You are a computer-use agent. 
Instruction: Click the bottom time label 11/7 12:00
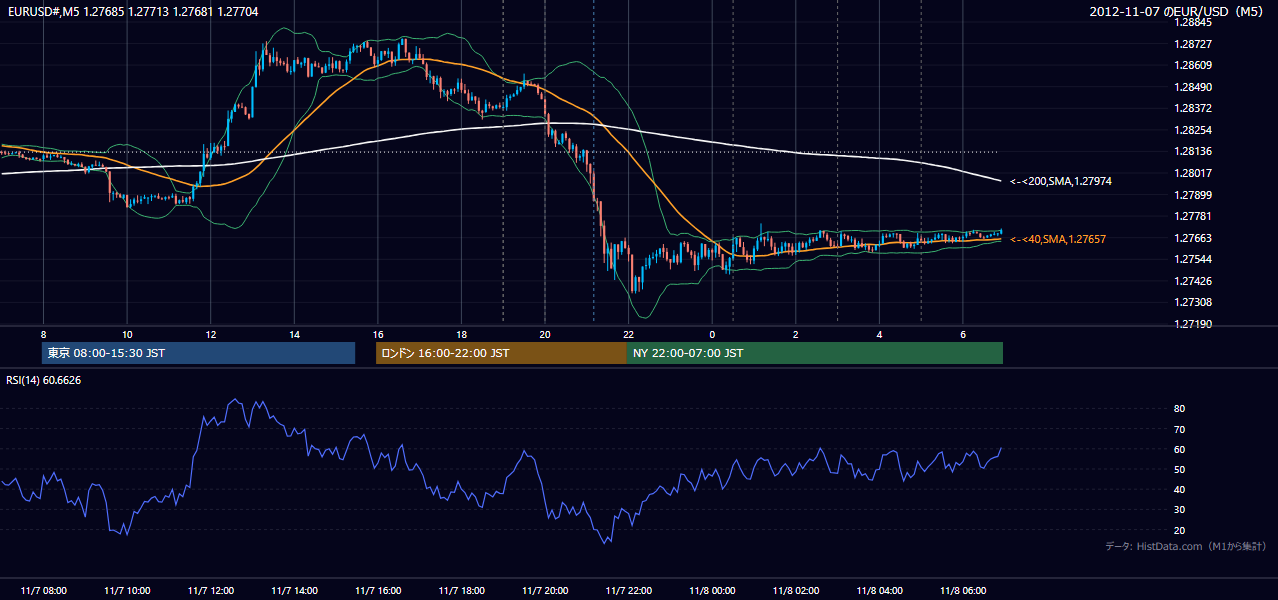pyautogui.click(x=210, y=591)
